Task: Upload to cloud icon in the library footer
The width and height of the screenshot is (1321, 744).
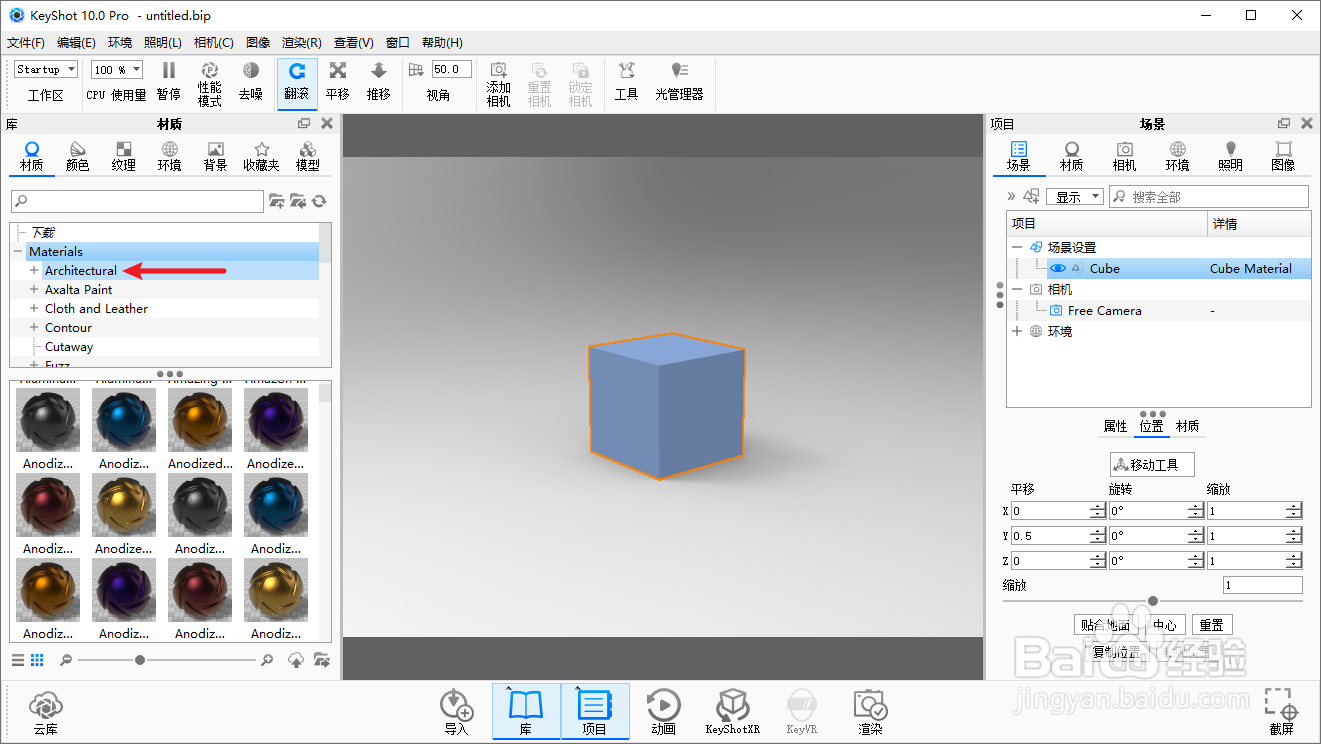Action: point(295,660)
